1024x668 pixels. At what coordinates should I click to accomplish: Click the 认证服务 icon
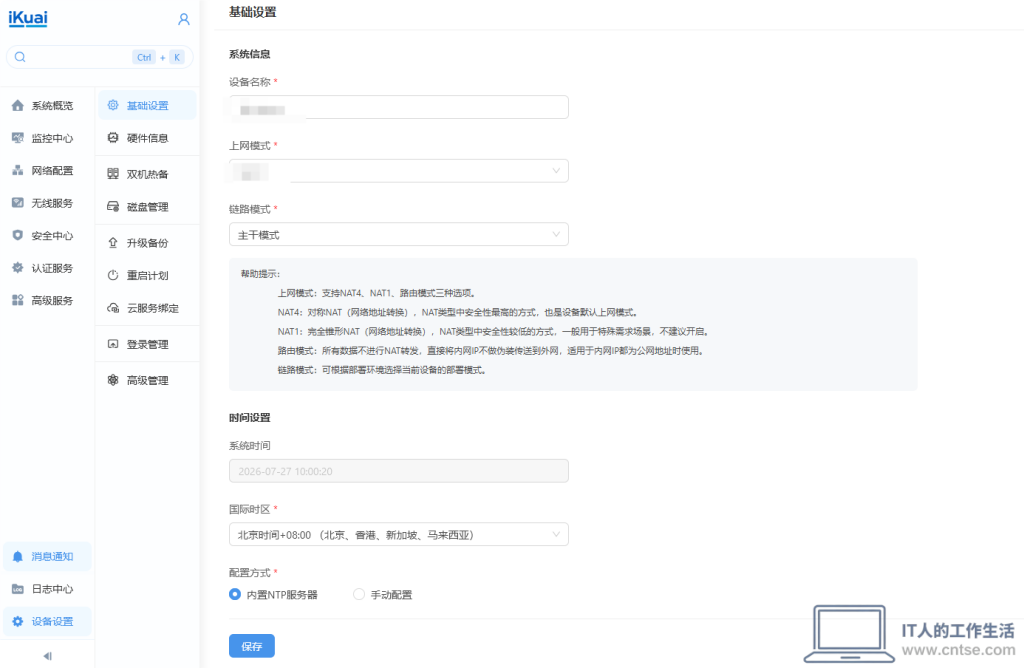point(18,268)
